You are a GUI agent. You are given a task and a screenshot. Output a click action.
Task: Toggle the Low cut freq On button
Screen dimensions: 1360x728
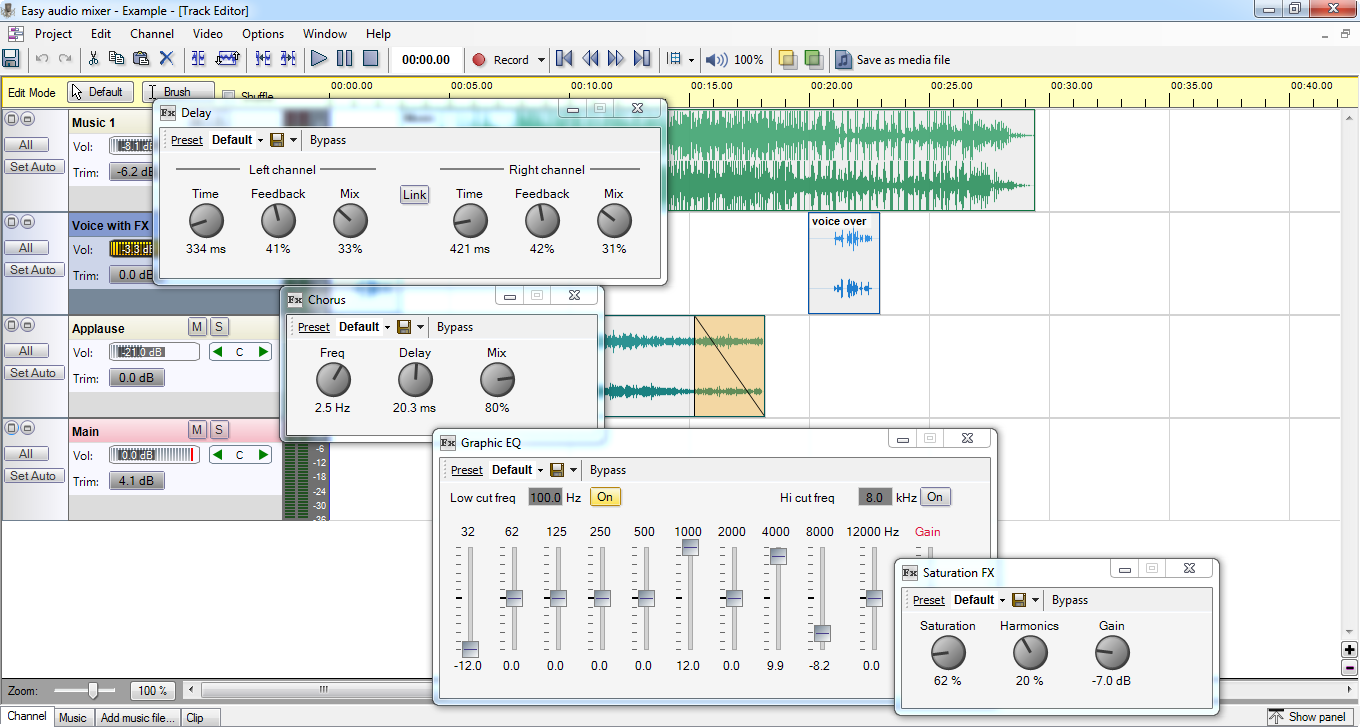pyautogui.click(x=605, y=497)
